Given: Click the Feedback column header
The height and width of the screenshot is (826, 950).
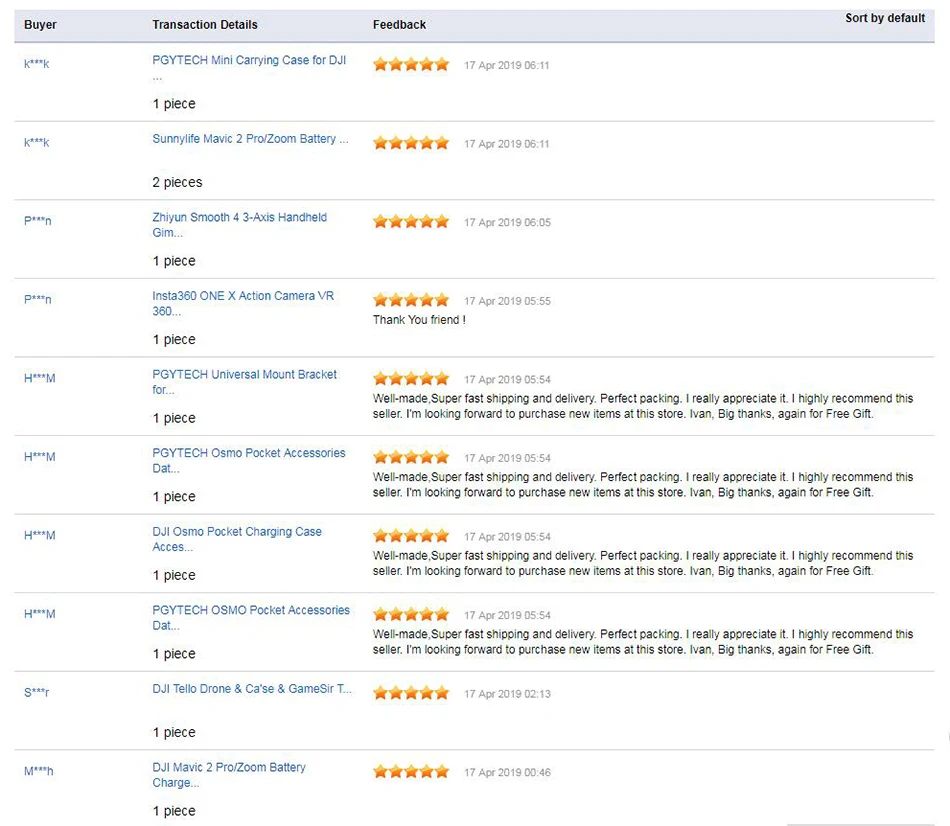Looking at the screenshot, I should coord(399,25).
